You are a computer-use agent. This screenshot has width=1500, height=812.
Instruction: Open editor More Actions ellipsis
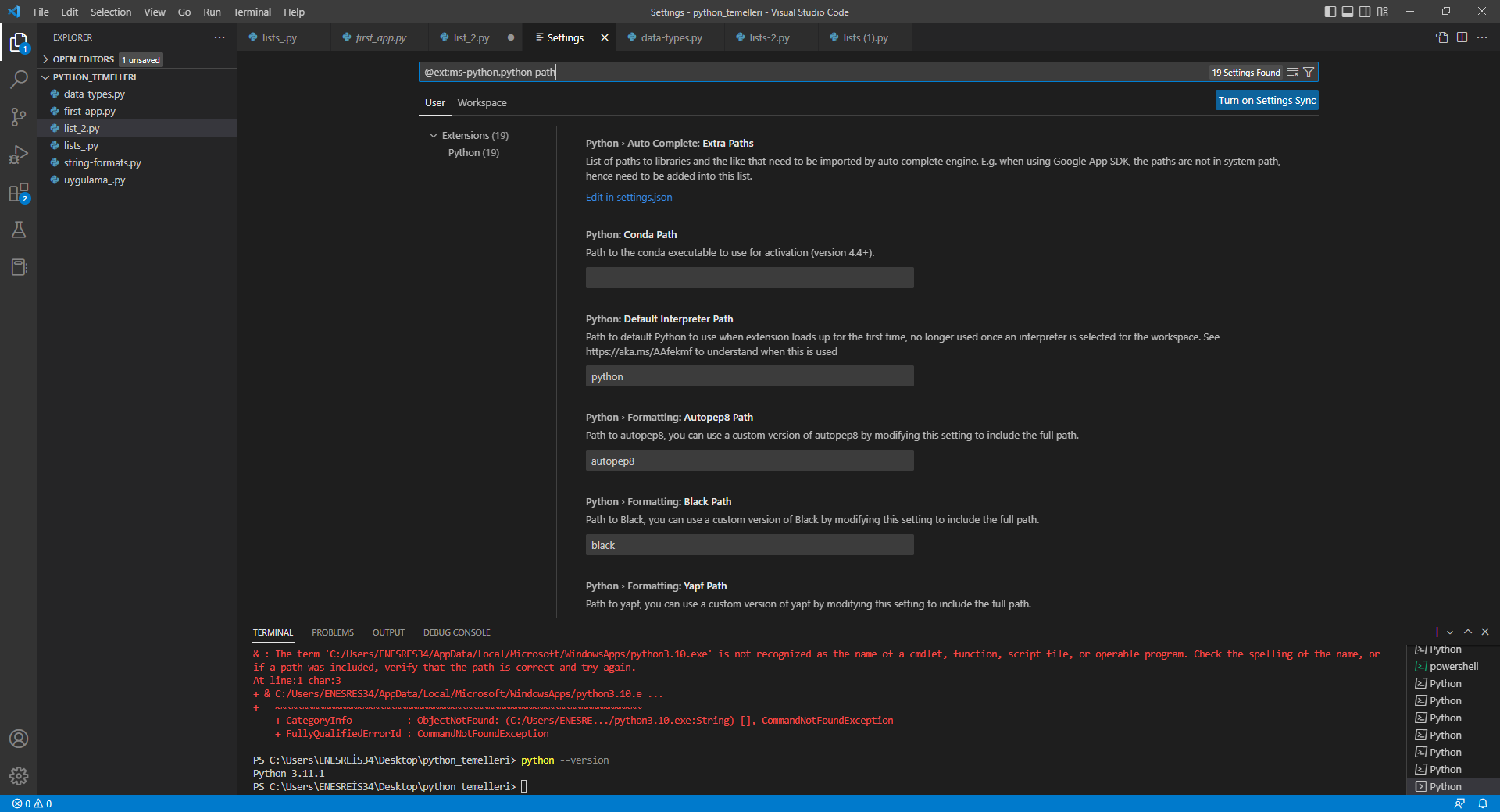1482,37
